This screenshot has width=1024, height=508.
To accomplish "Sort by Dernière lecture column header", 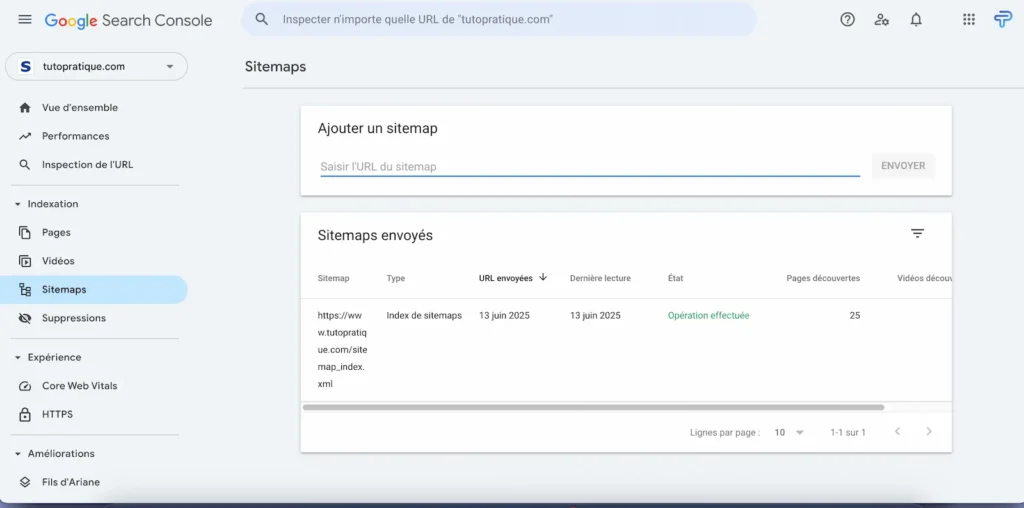I will pos(600,278).
